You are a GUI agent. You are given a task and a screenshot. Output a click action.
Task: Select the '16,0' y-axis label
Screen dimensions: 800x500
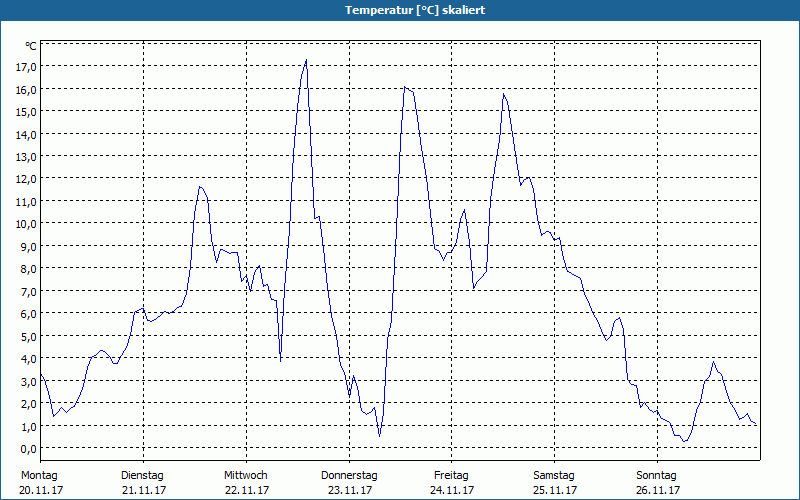[26, 89]
